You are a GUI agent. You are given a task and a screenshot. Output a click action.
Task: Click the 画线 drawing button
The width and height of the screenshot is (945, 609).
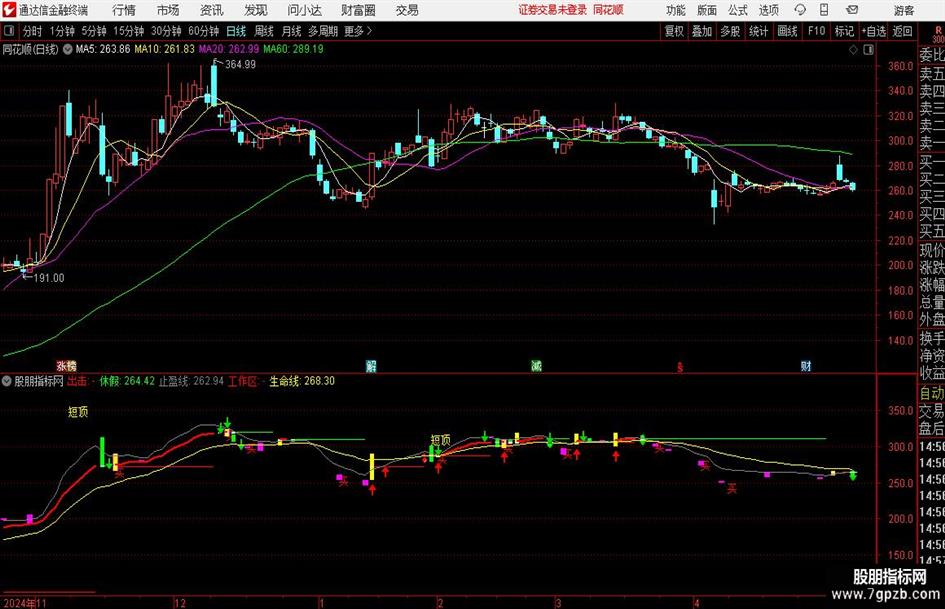point(787,31)
